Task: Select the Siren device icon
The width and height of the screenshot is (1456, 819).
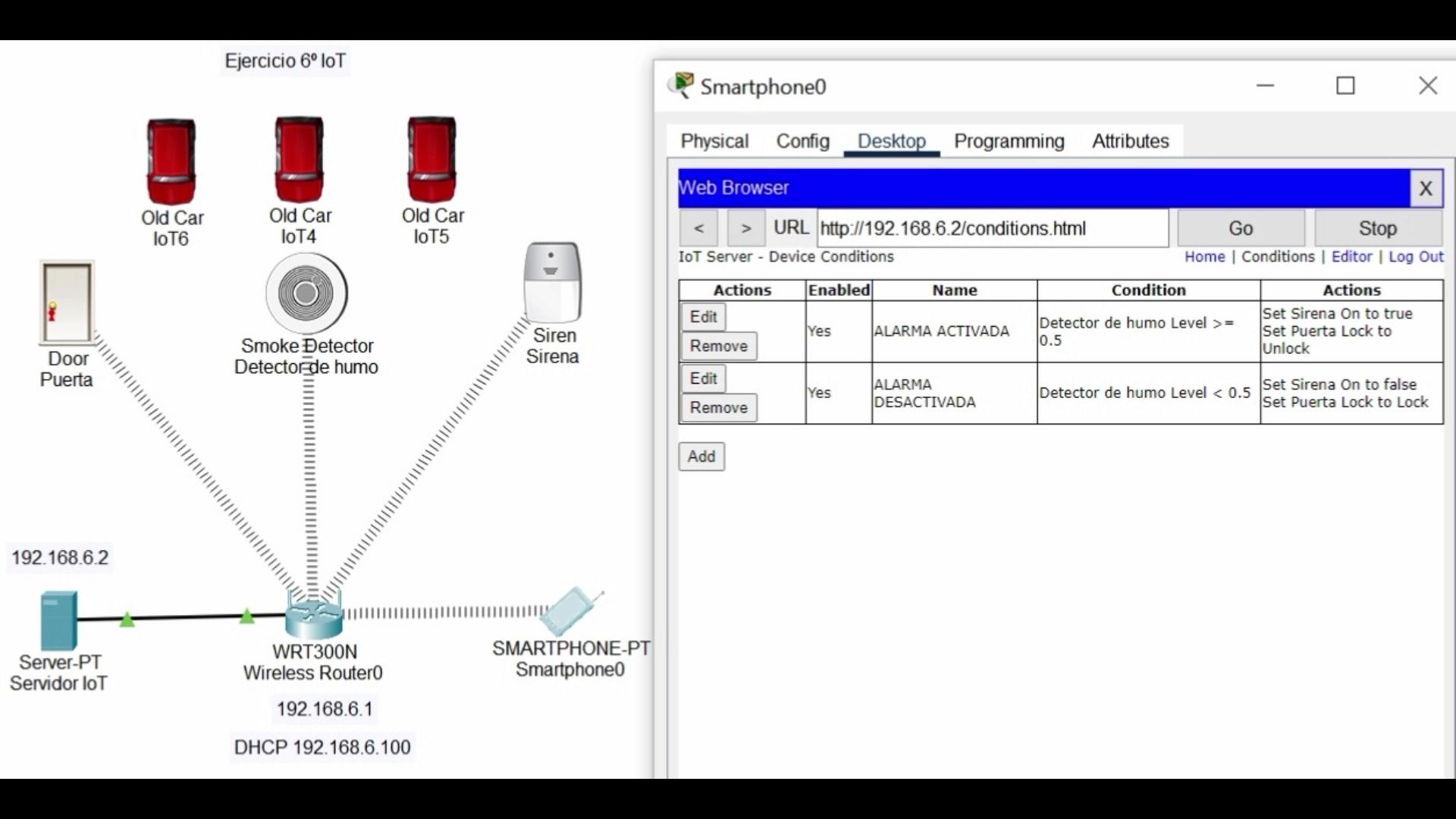Action: 552,282
